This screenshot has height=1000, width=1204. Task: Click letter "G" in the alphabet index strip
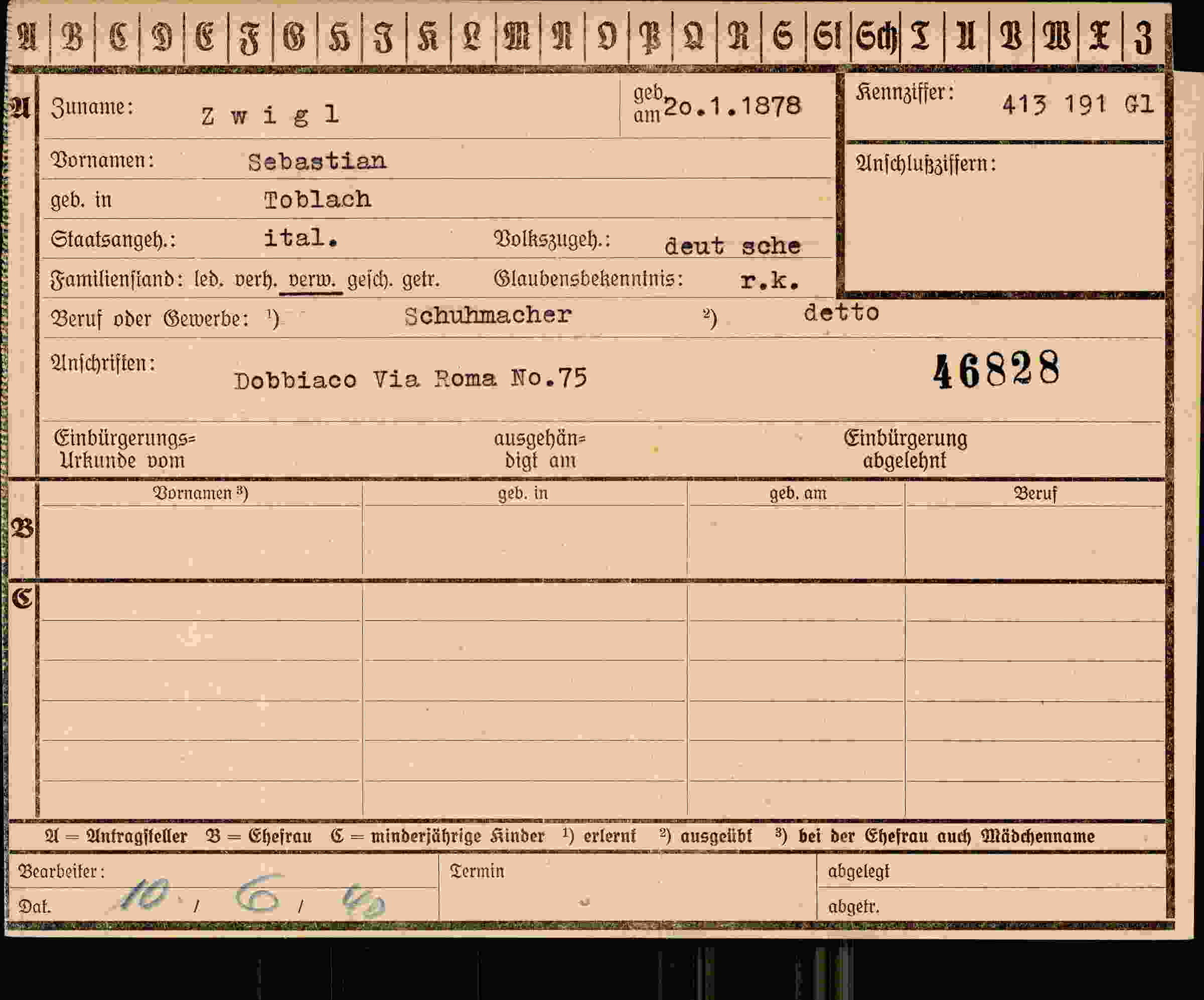click(x=294, y=37)
